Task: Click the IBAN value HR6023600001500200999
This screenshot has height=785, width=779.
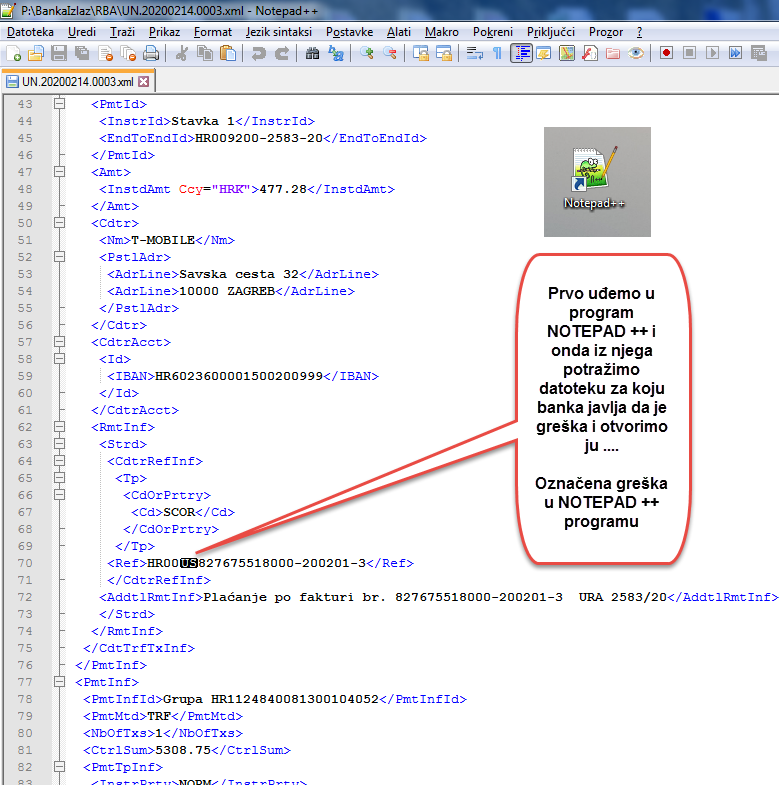Action: click(239, 376)
